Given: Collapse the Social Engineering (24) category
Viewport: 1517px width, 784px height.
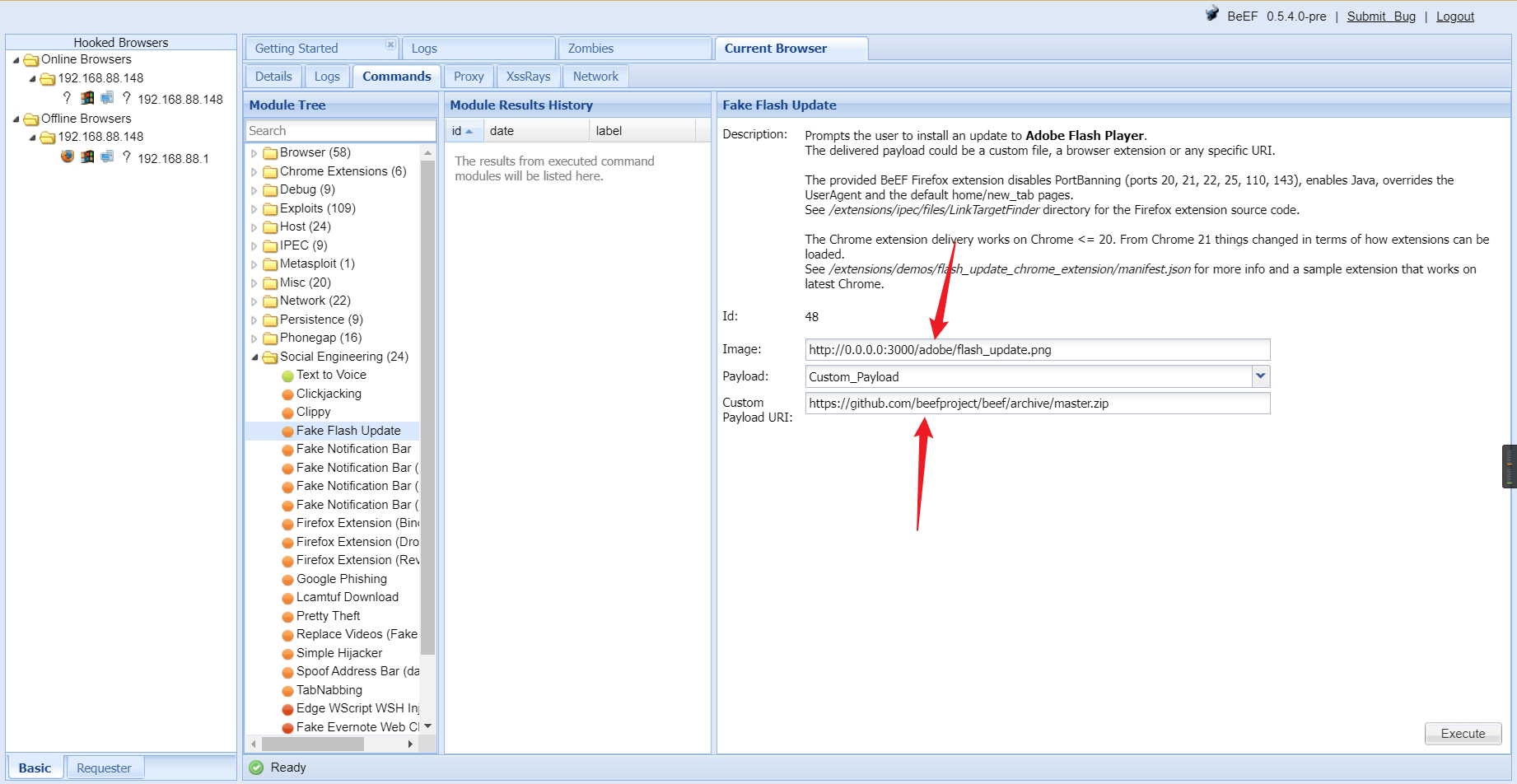Looking at the screenshot, I should (254, 357).
